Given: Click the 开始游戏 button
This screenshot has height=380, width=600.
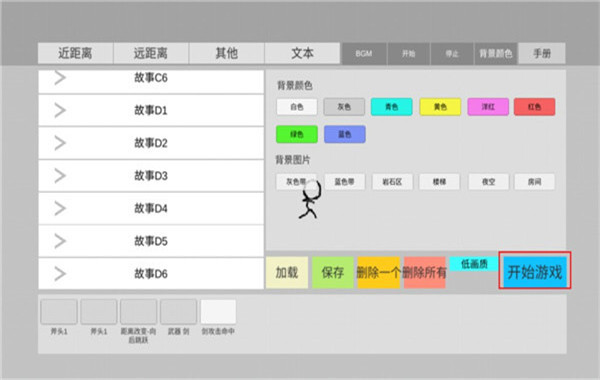Looking at the screenshot, I should (535, 272).
